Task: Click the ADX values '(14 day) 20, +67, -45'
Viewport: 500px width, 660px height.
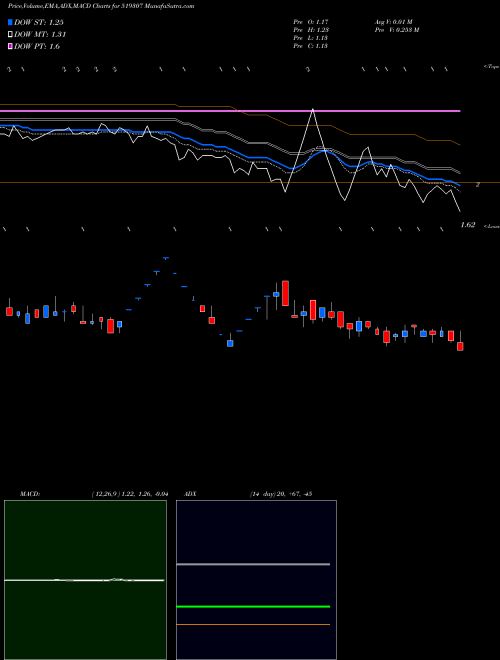Action: [x=281, y=494]
